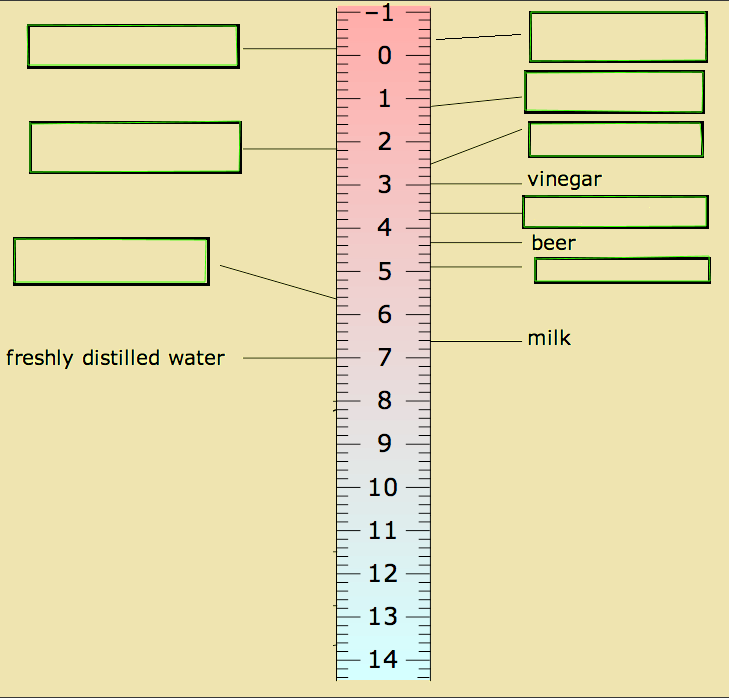The width and height of the screenshot is (729, 698).
Task: Click the vinegar label
Action: [x=564, y=180]
